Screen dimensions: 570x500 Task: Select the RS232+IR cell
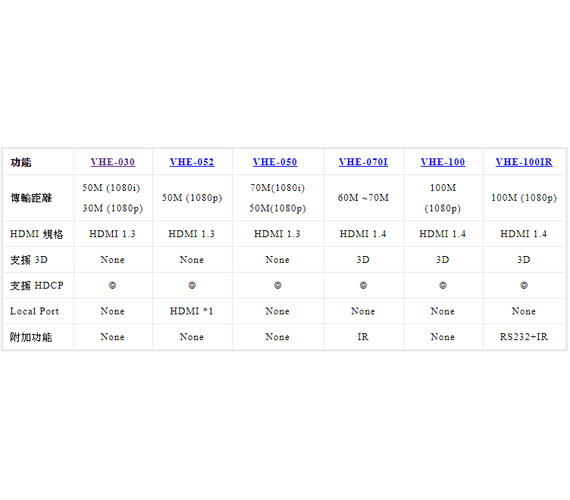524,337
